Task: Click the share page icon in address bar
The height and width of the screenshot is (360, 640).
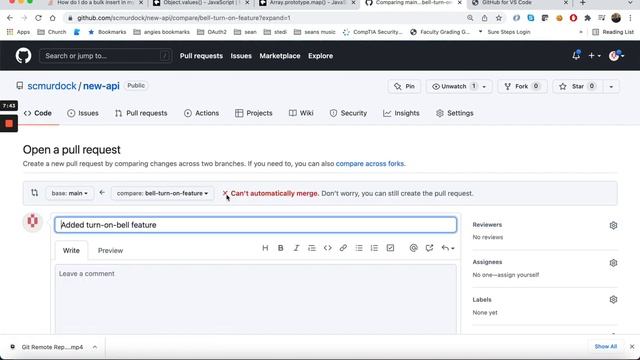Action: click(x=484, y=18)
